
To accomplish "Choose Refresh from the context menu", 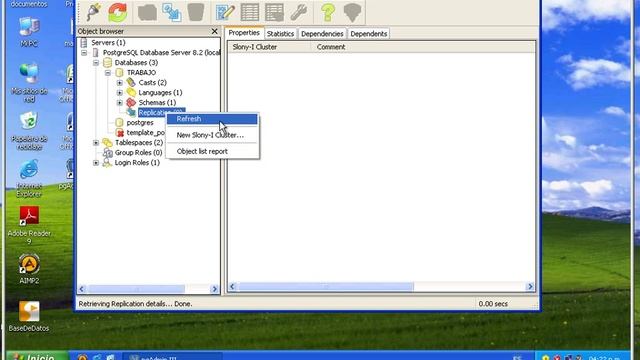I will pyautogui.click(x=212, y=119).
